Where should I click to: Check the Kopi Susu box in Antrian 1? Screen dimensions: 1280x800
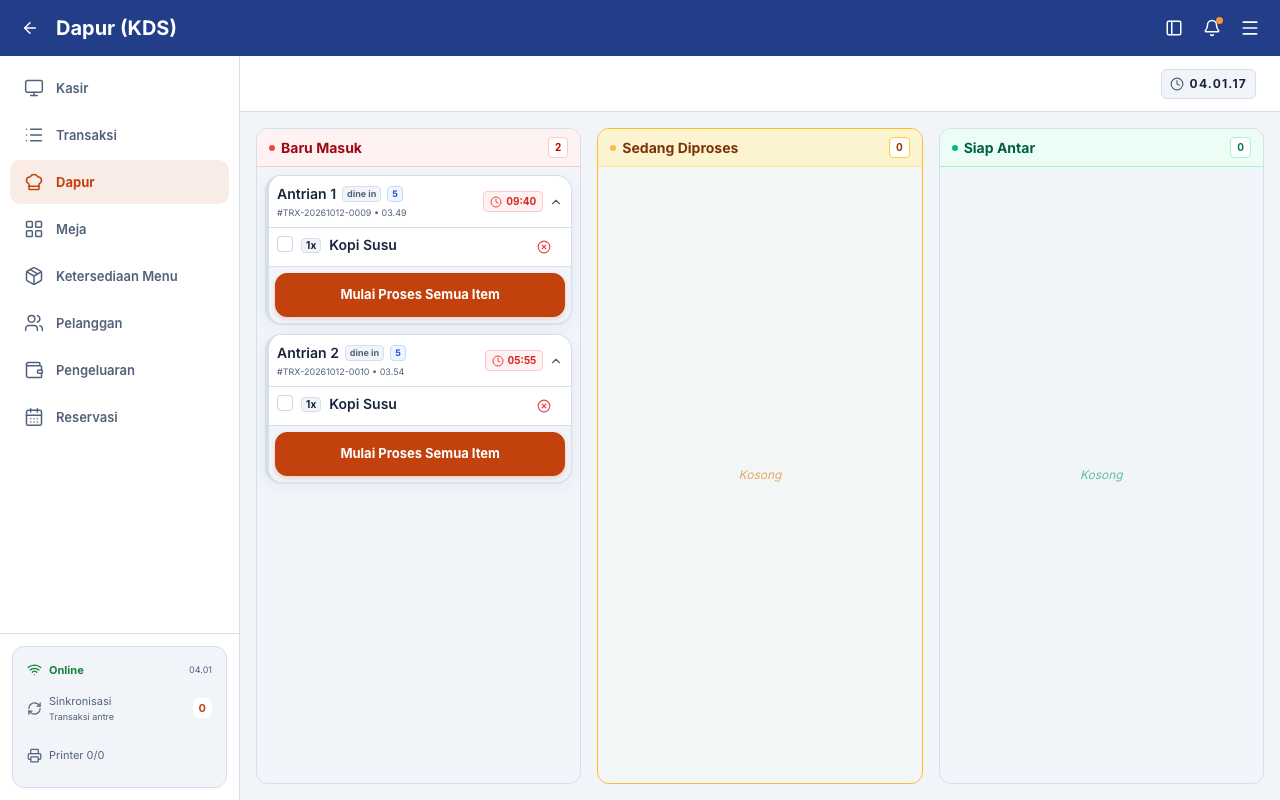tap(285, 244)
